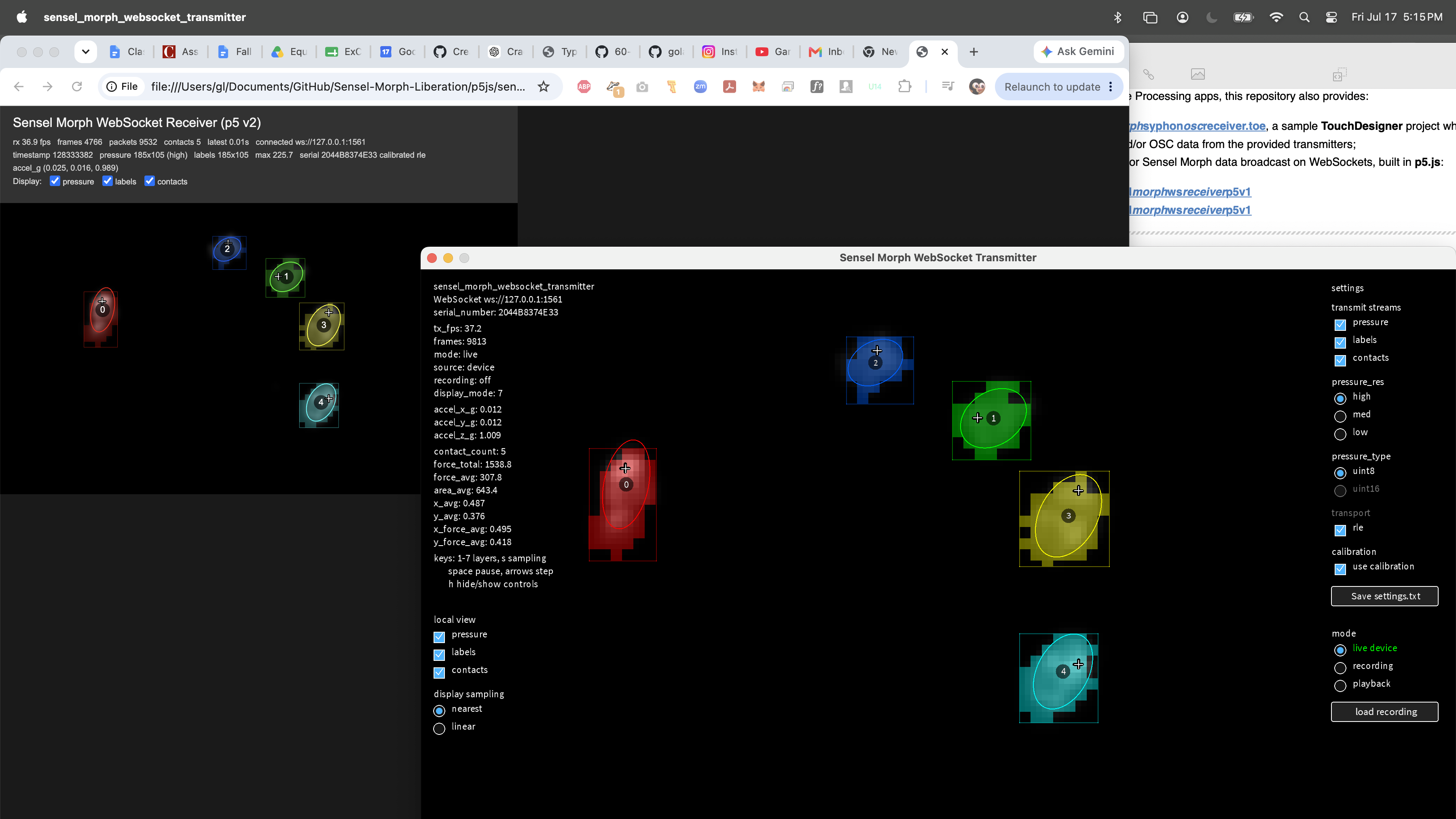Image resolution: width=1456 pixels, height=819 pixels.
Task: Bookmark this page with the star icon
Action: tap(543, 87)
